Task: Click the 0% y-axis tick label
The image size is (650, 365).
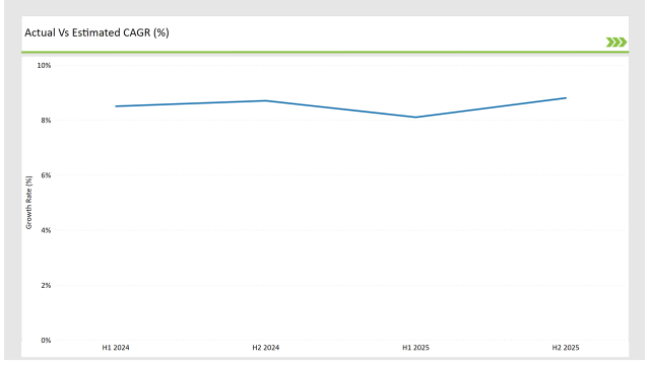Action: pyautogui.click(x=46, y=340)
